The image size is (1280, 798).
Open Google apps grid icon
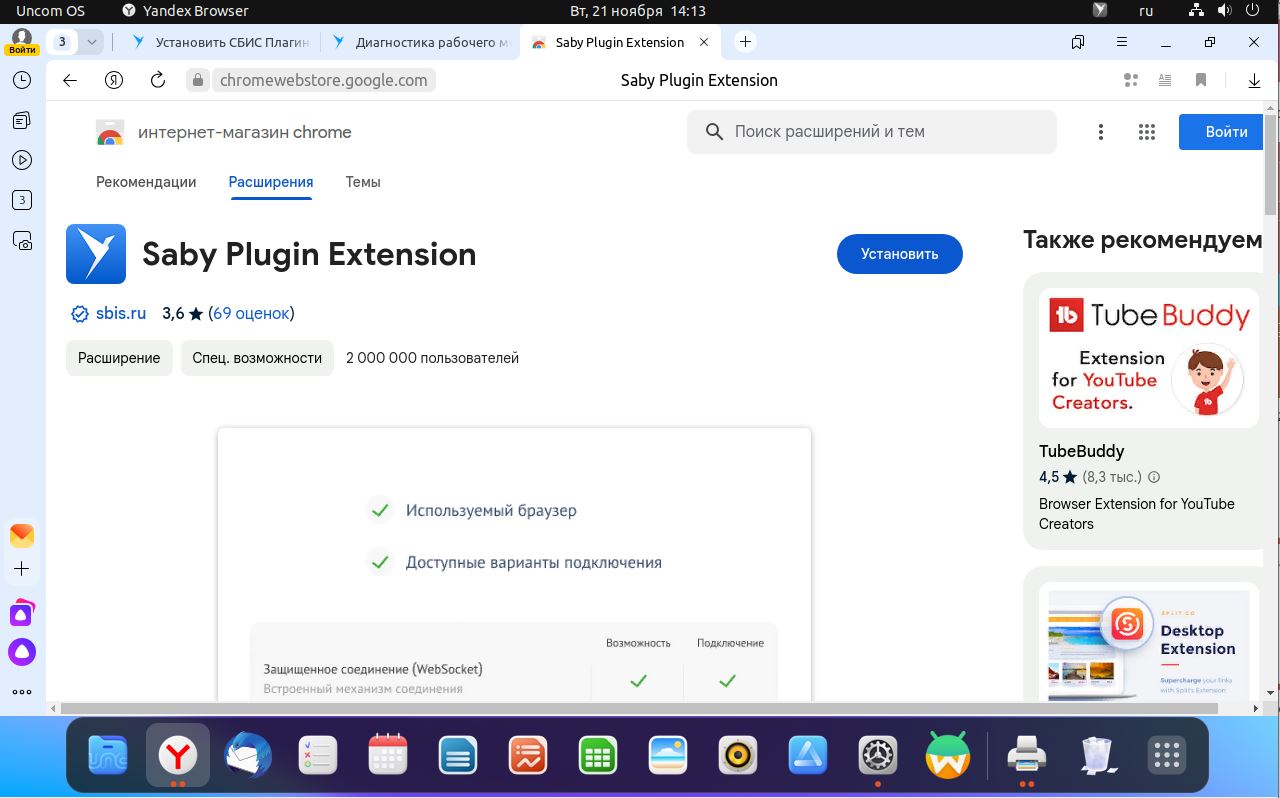coord(1147,132)
